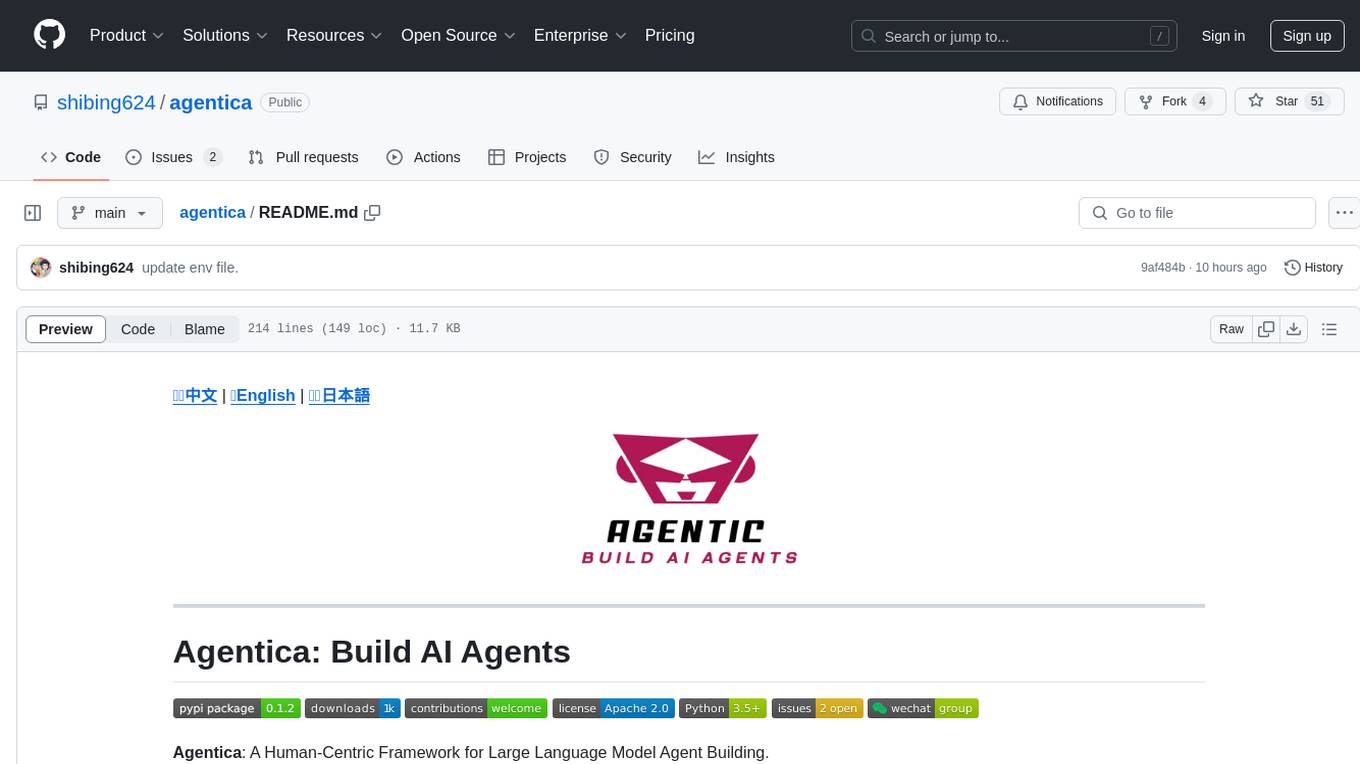Open the Python 3.5+ badge
The image size is (1360, 764).
click(723, 708)
